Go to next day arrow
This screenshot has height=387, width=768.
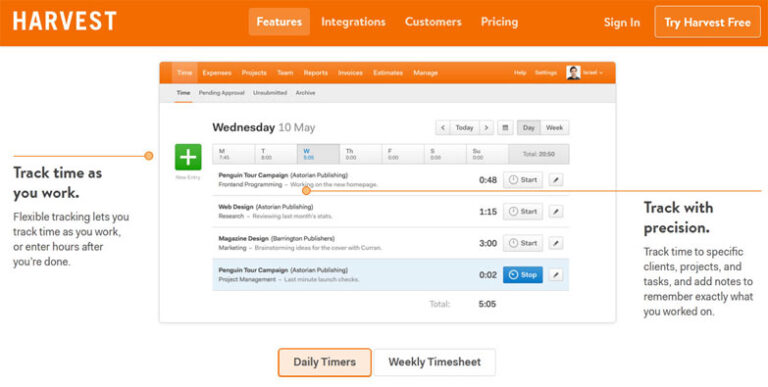tap(486, 128)
